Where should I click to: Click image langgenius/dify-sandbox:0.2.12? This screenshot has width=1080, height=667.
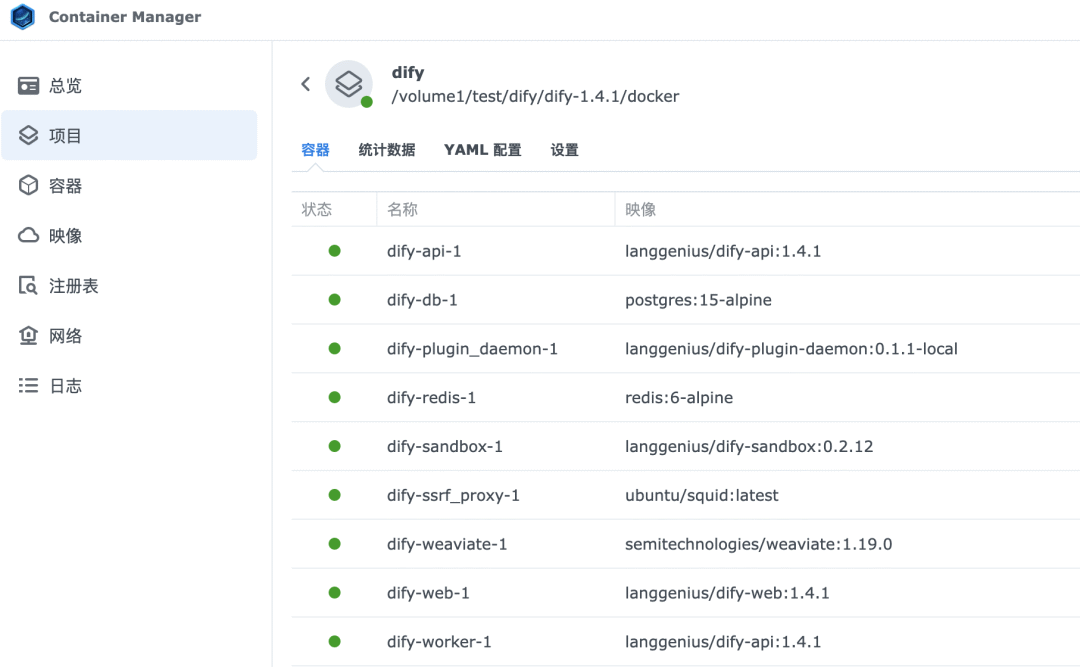point(749,447)
